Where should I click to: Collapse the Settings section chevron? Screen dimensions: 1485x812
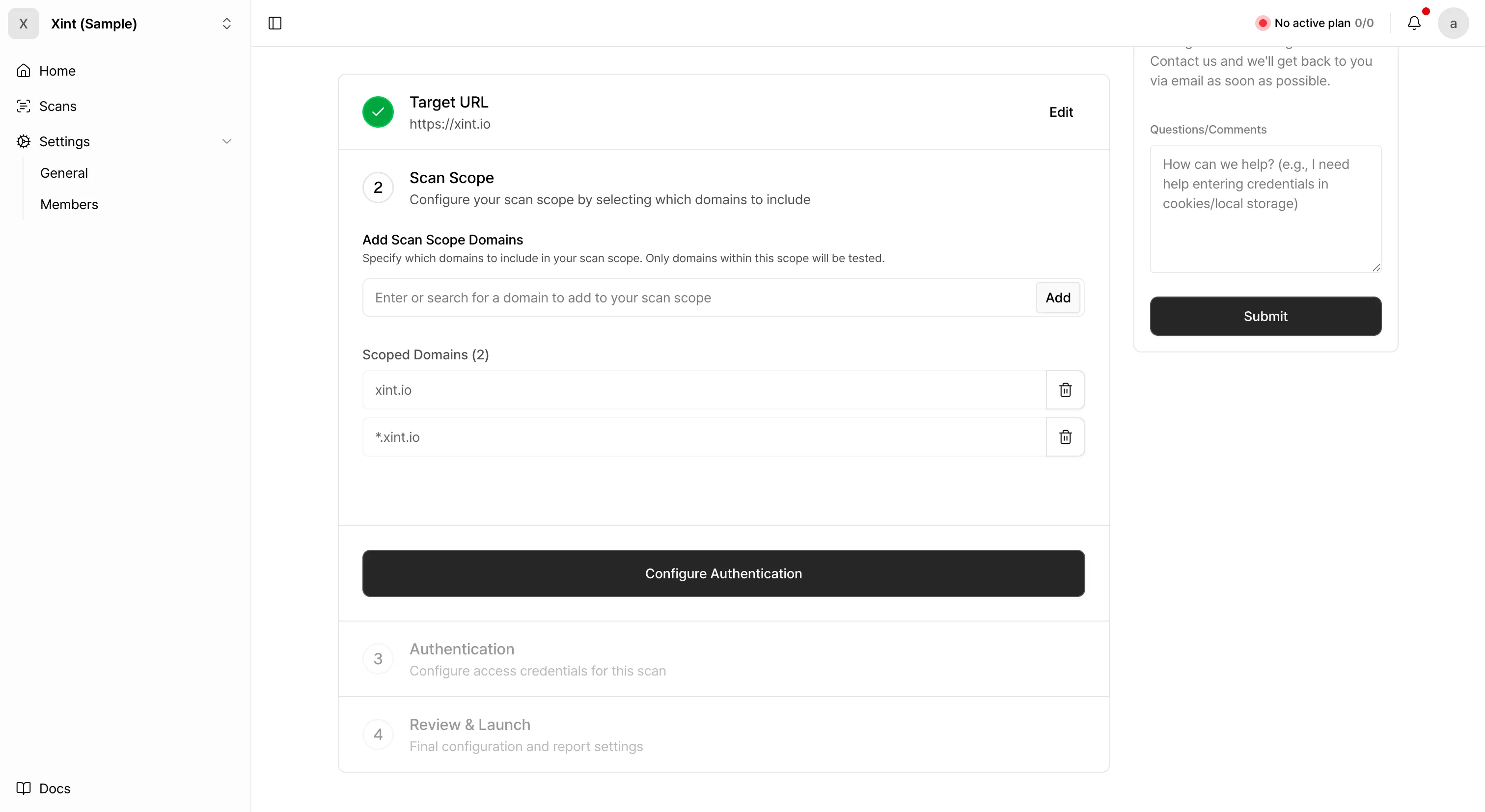tap(226, 141)
